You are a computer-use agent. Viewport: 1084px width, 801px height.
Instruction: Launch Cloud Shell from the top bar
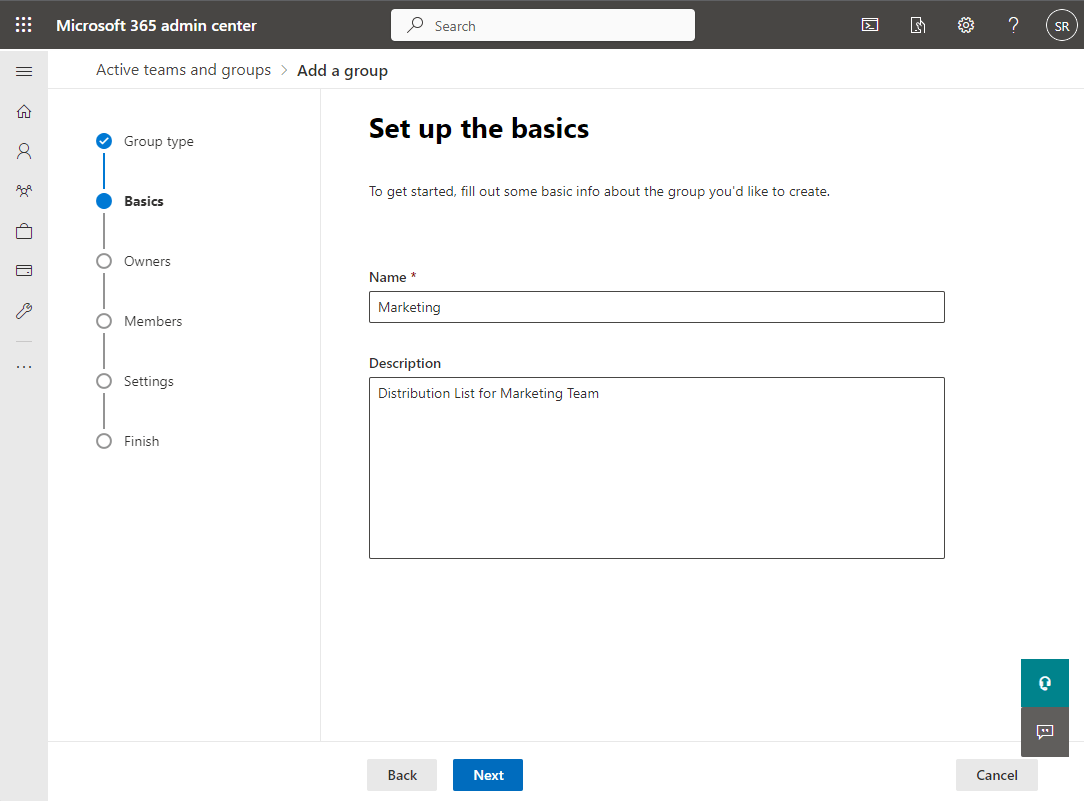(869, 25)
